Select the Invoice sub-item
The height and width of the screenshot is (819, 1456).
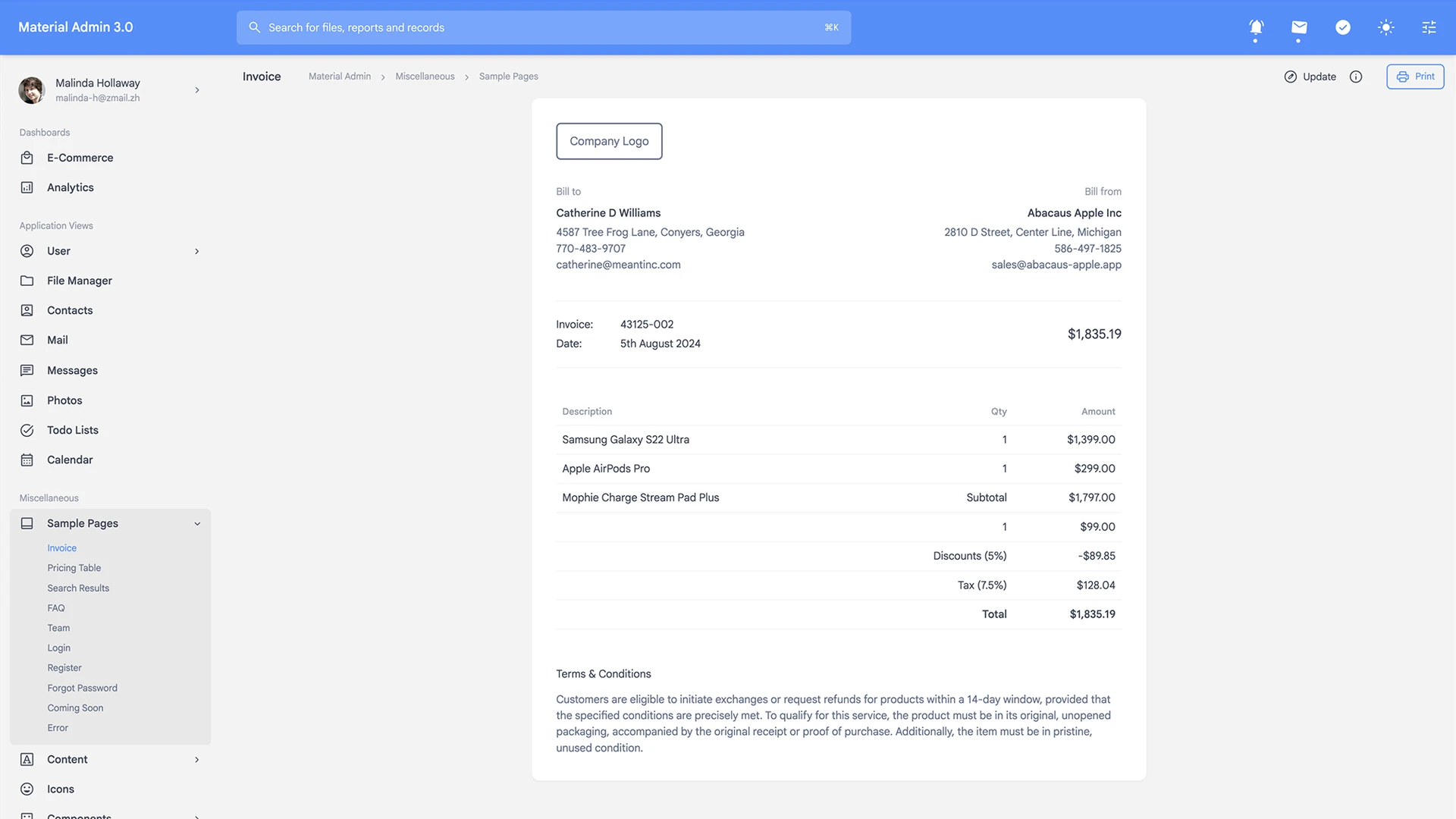coord(61,548)
